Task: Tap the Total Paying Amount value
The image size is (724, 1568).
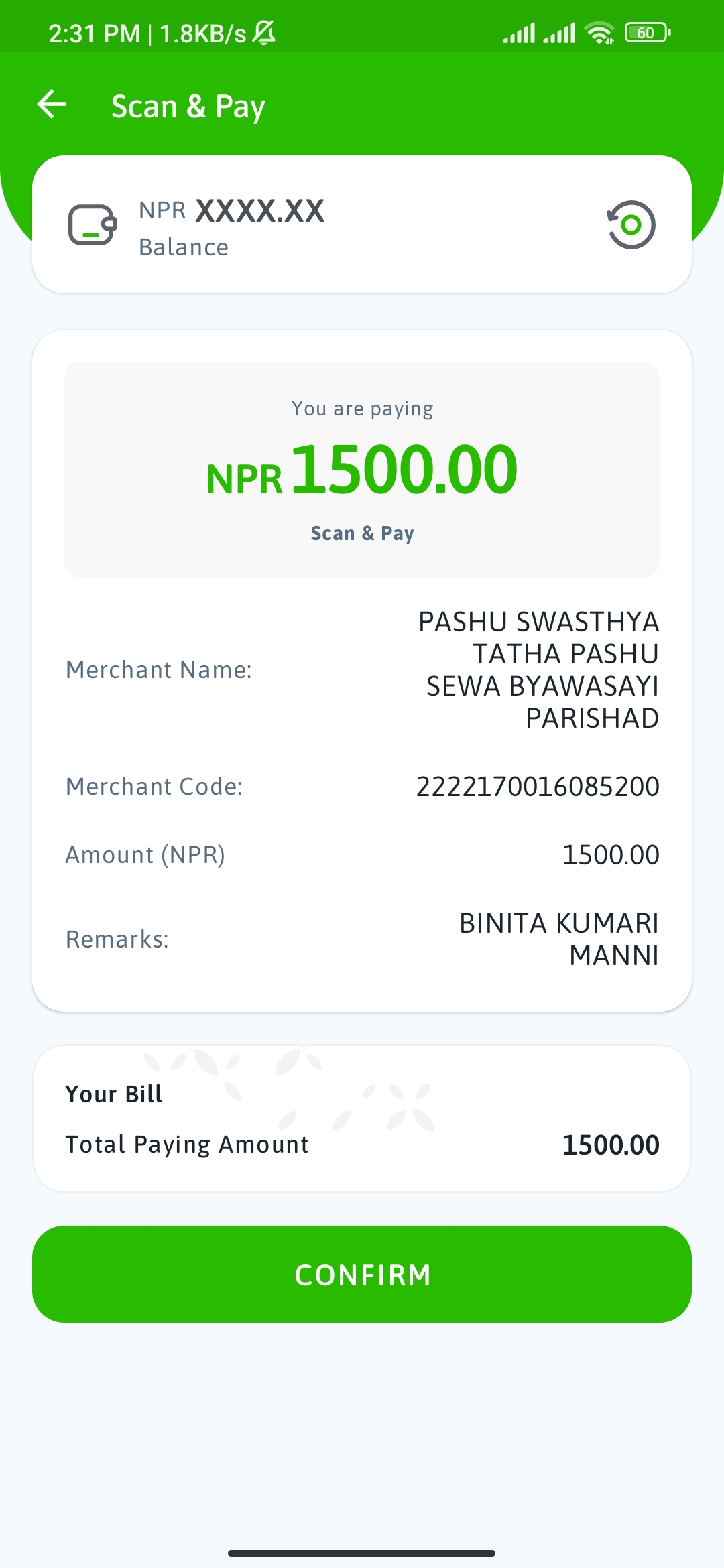Action: (611, 1145)
